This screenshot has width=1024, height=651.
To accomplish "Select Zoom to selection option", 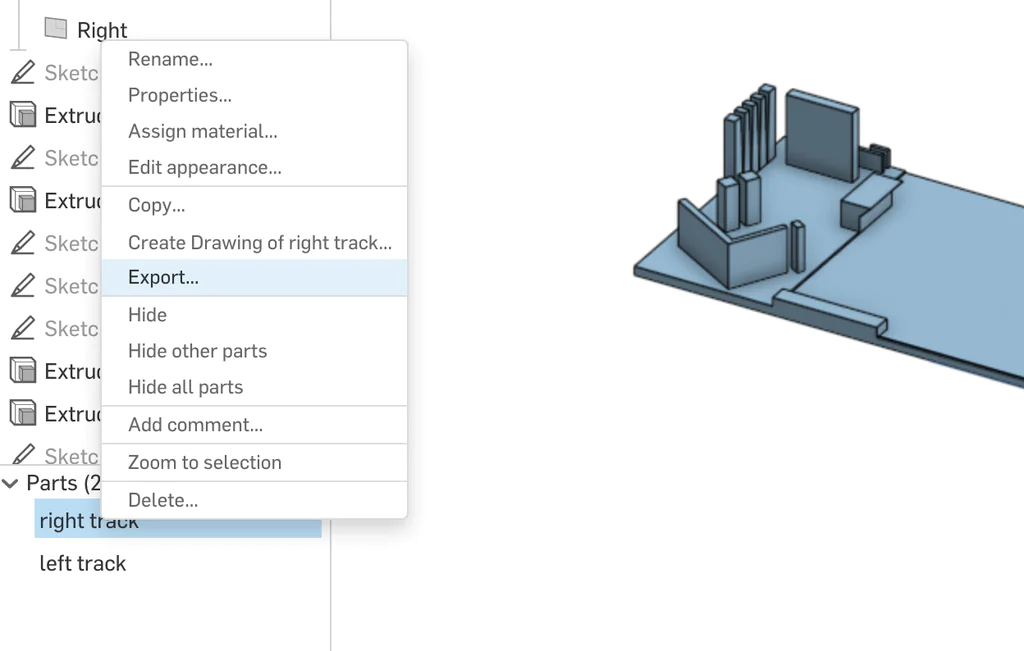I will (254, 462).
